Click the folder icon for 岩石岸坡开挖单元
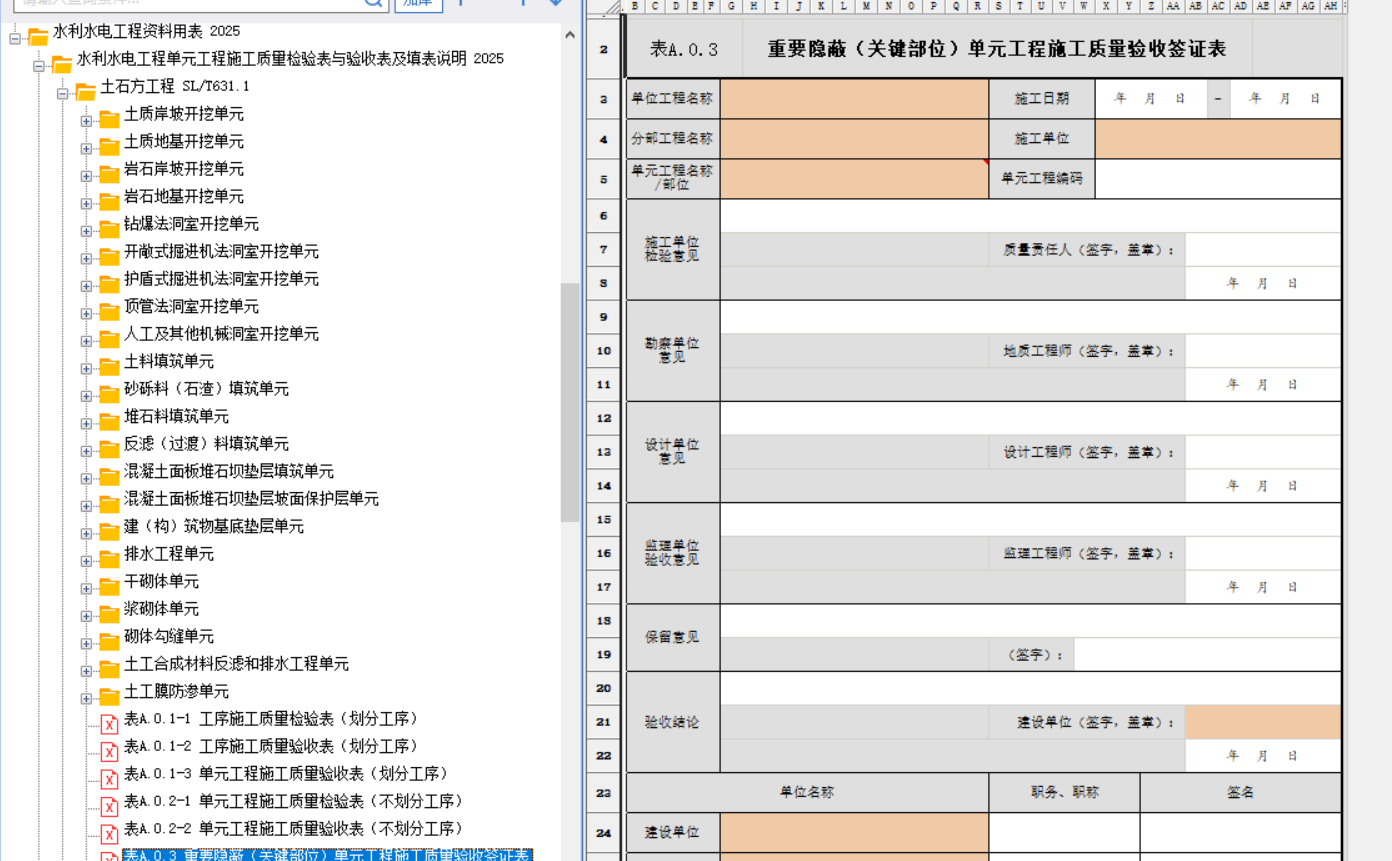1392x861 pixels. pyautogui.click(x=109, y=175)
